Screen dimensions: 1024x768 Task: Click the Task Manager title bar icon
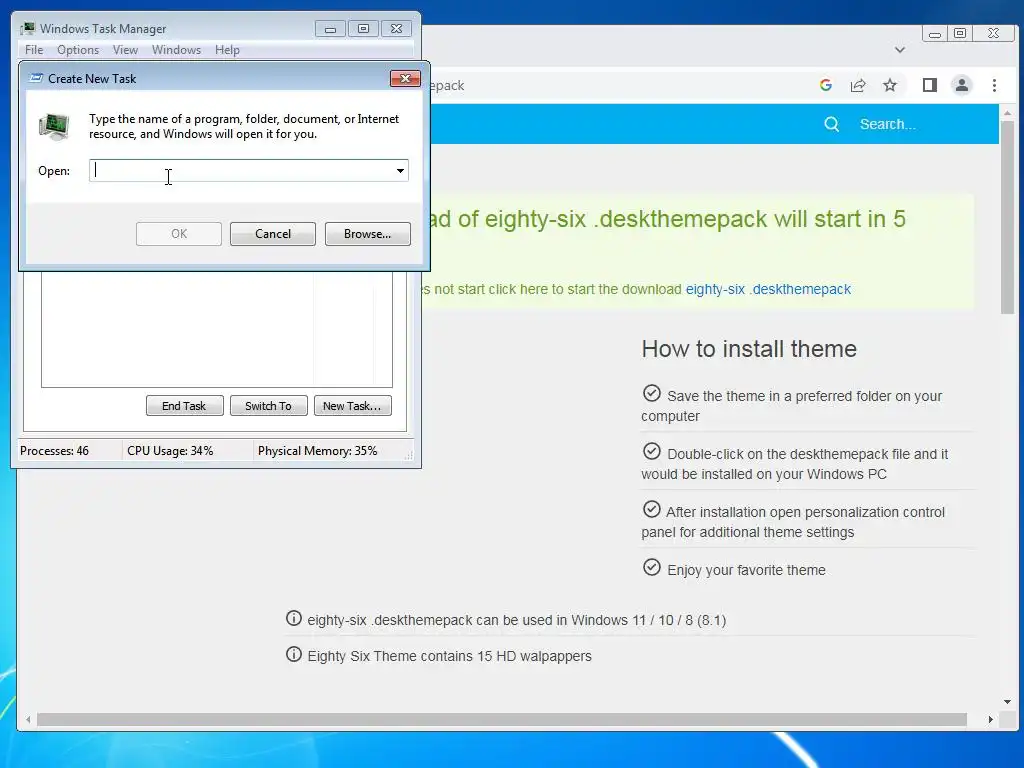(27, 28)
